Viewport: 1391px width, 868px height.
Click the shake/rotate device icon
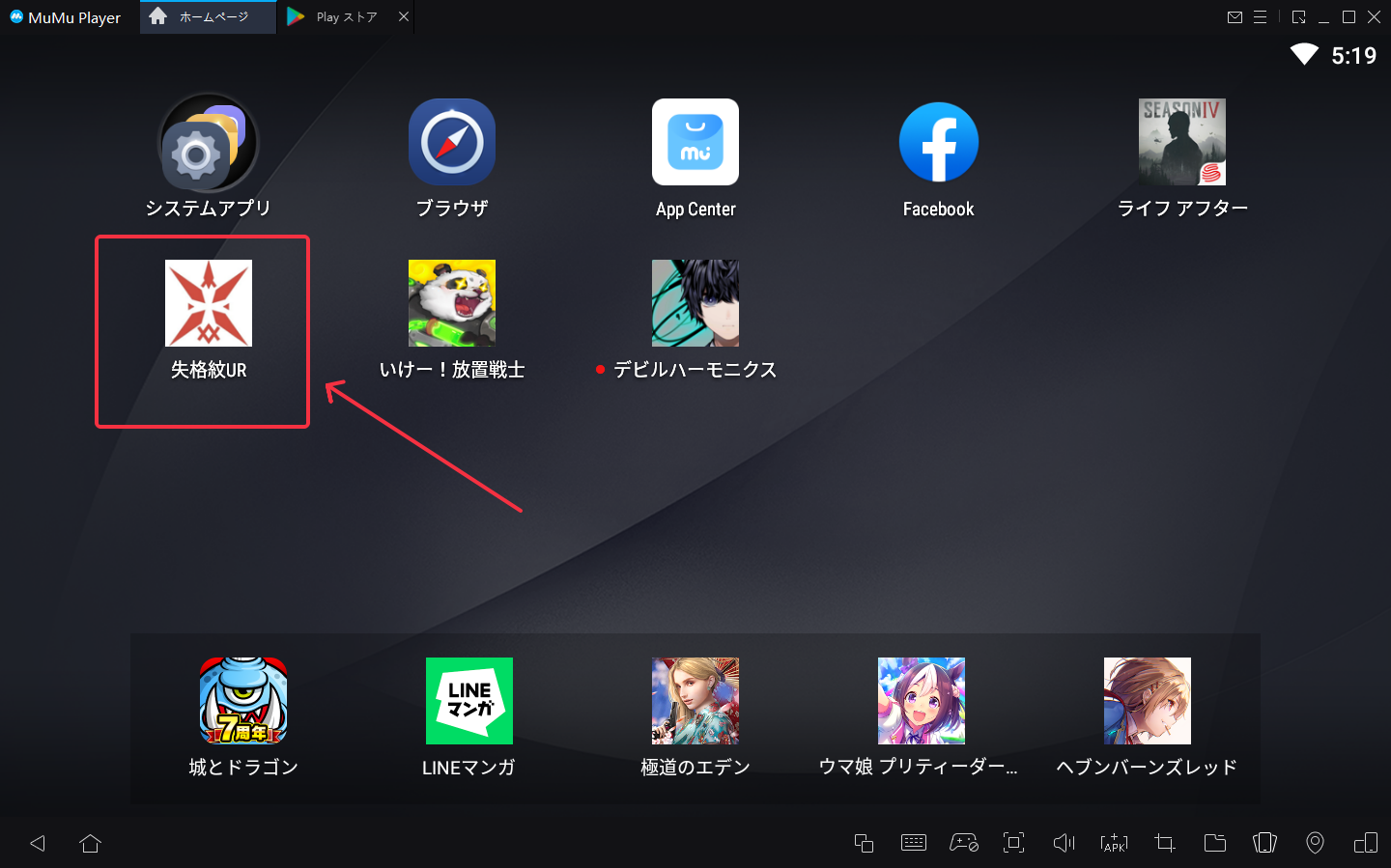(x=1264, y=843)
